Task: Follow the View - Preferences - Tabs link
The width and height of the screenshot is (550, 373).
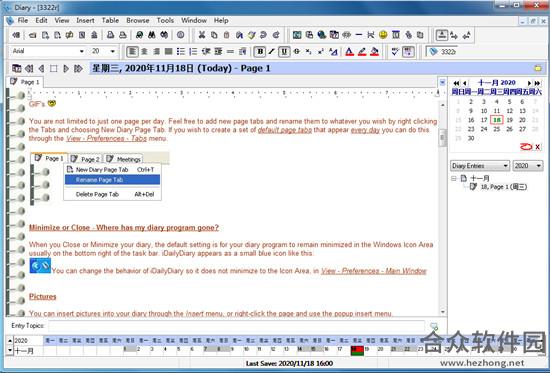Action: coord(106,138)
